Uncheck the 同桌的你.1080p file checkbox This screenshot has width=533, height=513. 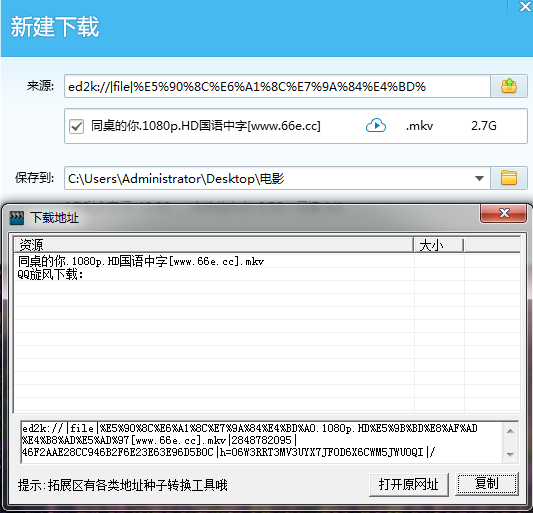click(x=76, y=126)
